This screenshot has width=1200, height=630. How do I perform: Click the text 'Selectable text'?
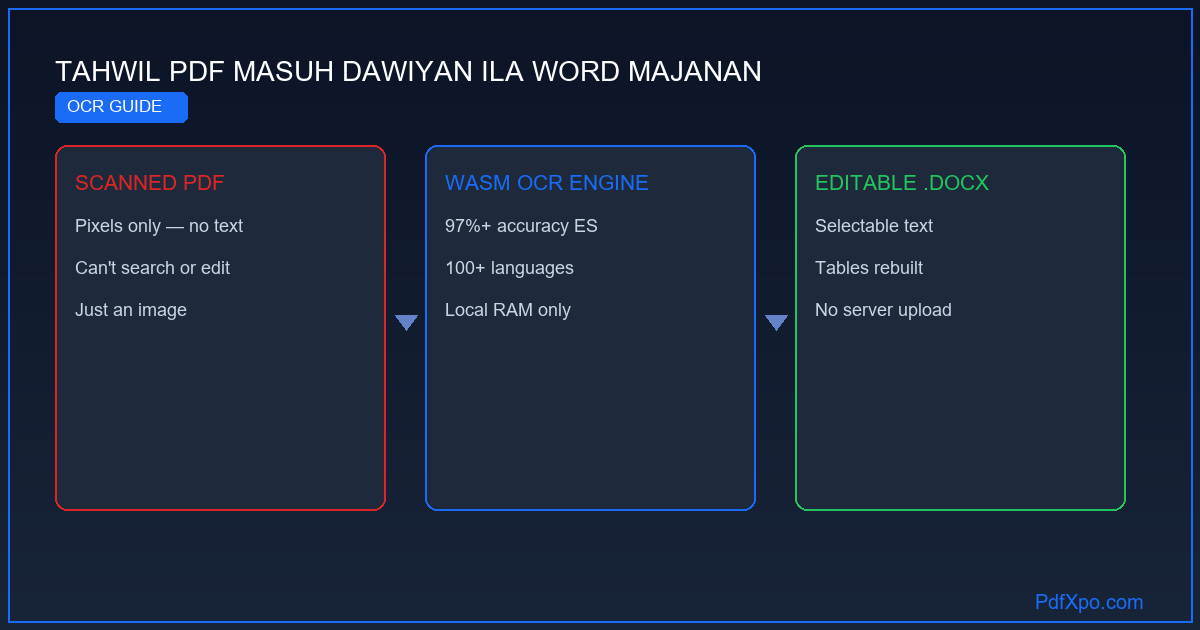874,226
